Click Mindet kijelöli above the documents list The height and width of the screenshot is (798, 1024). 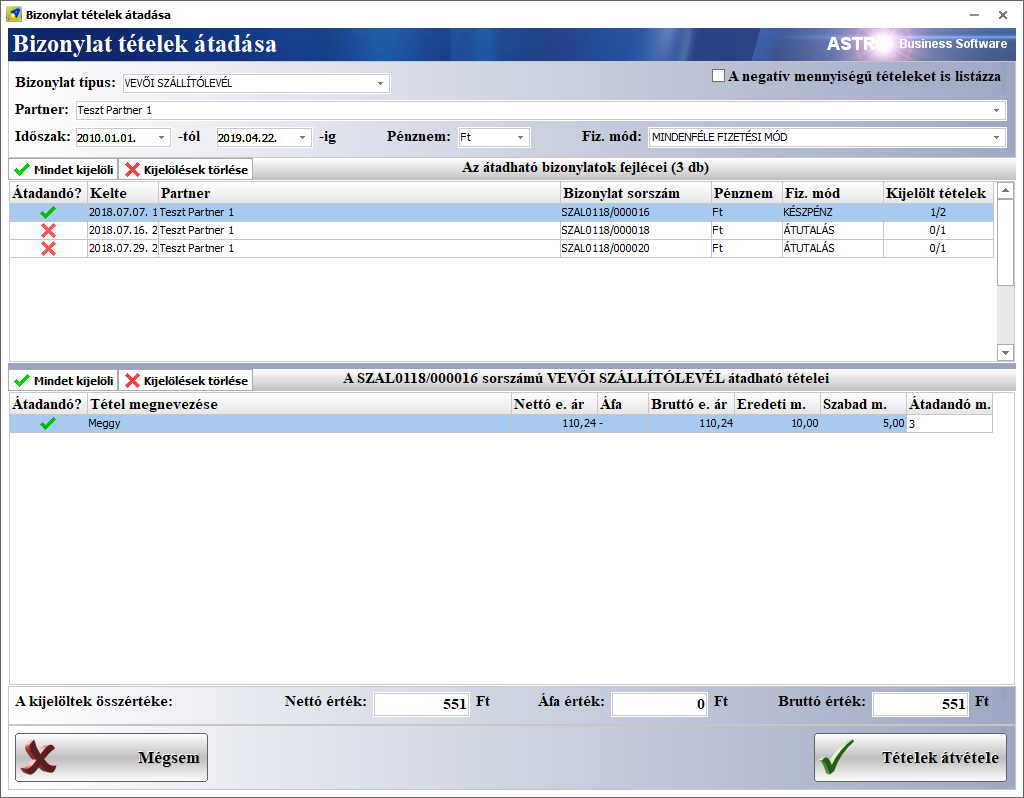63,170
